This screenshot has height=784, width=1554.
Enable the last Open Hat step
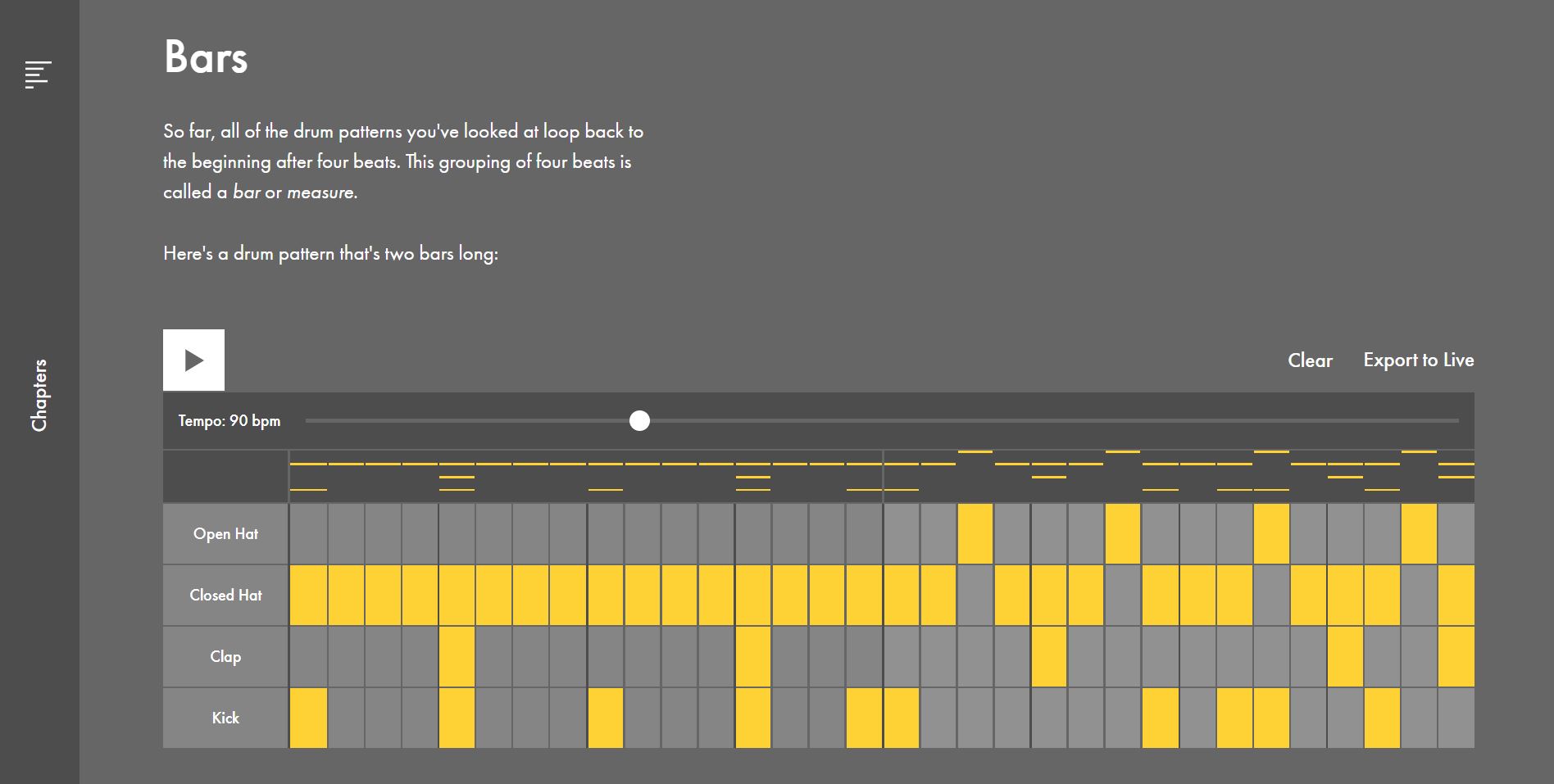1456,534
